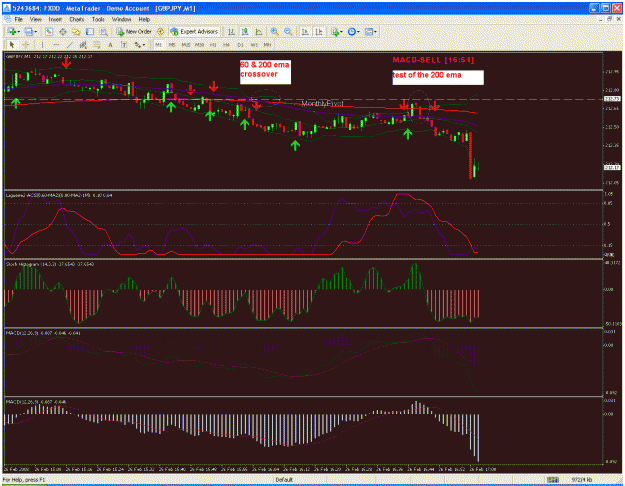Select the Crosshair tool
This screenshot has width=625, height=486.
(26, 45)
